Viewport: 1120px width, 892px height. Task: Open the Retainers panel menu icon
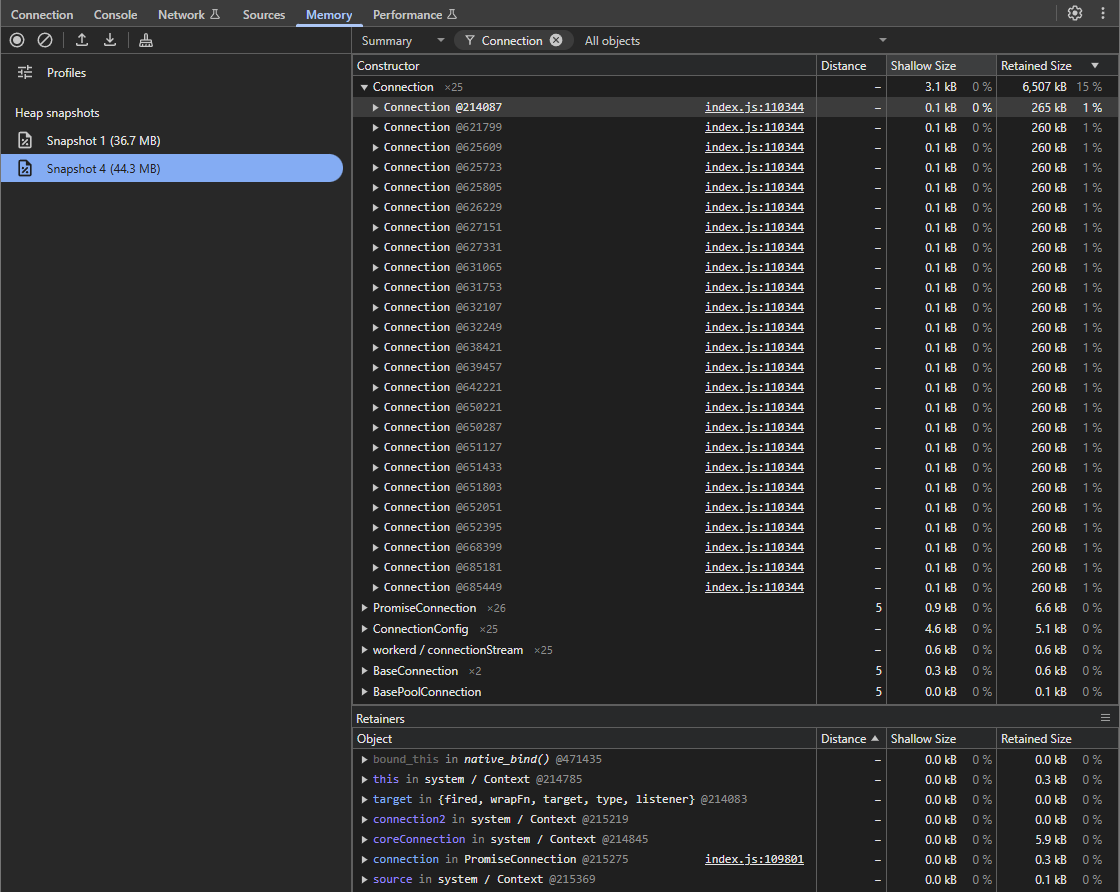point(1105,718)
